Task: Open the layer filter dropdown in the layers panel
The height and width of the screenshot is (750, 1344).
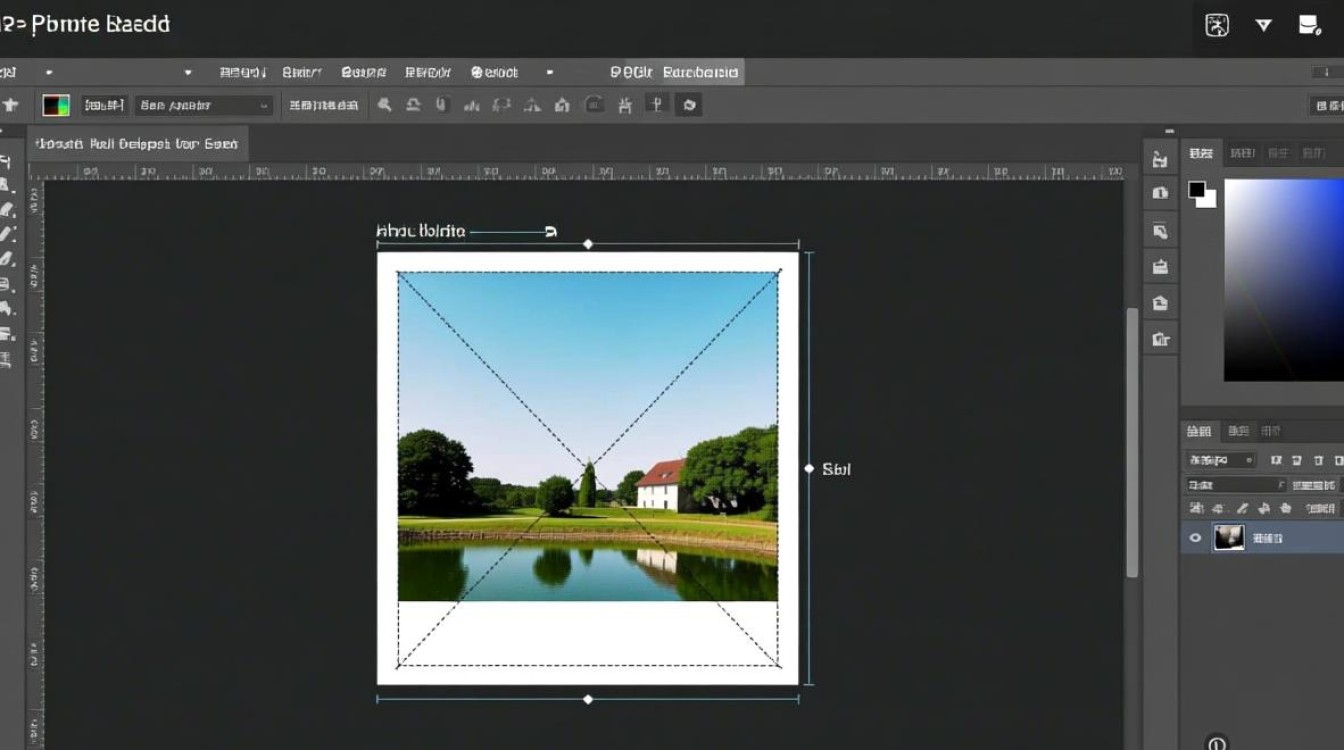Action: pyautogui.click(x=1221, y=460)
